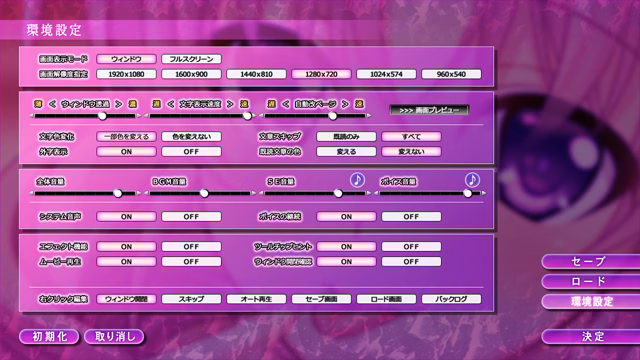
Task: Assign right-click to ウィンドウ開閉
Action: [126, 299]
